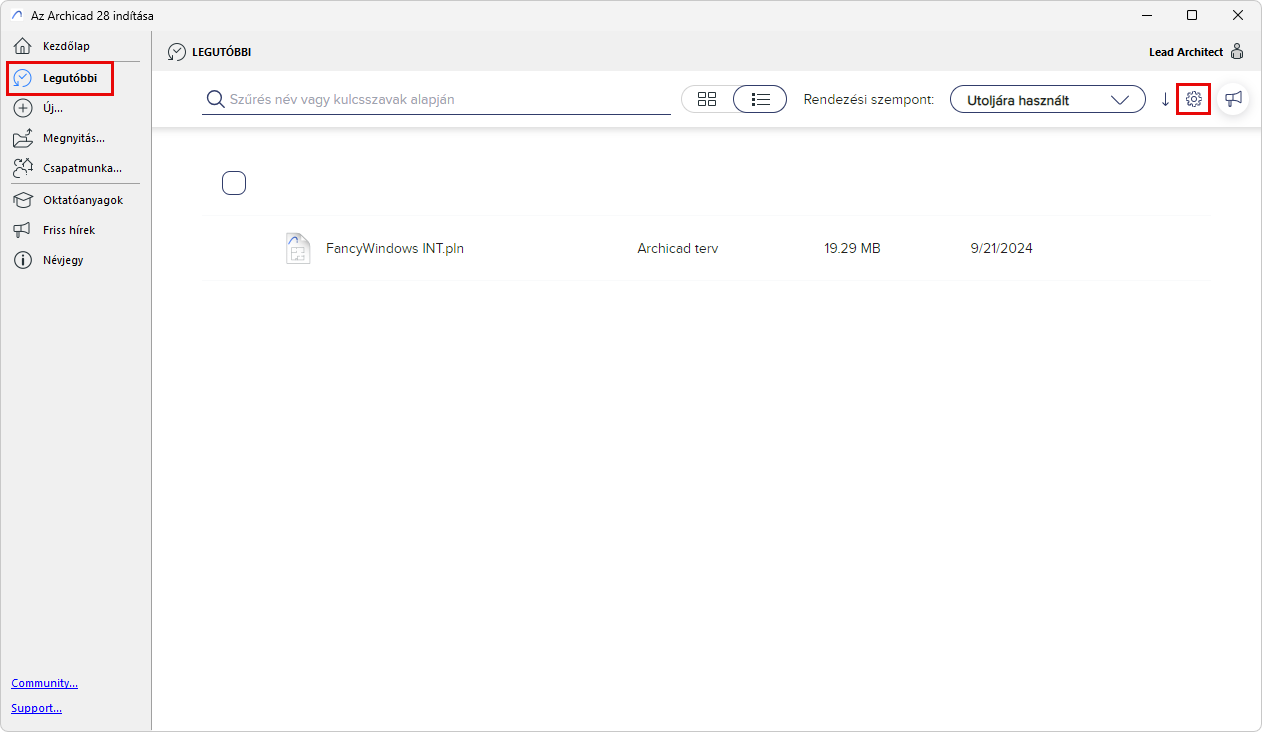Click the Új... plus circle icon
The width and height of the screenshot is (1262, 732).
point(23,108)
